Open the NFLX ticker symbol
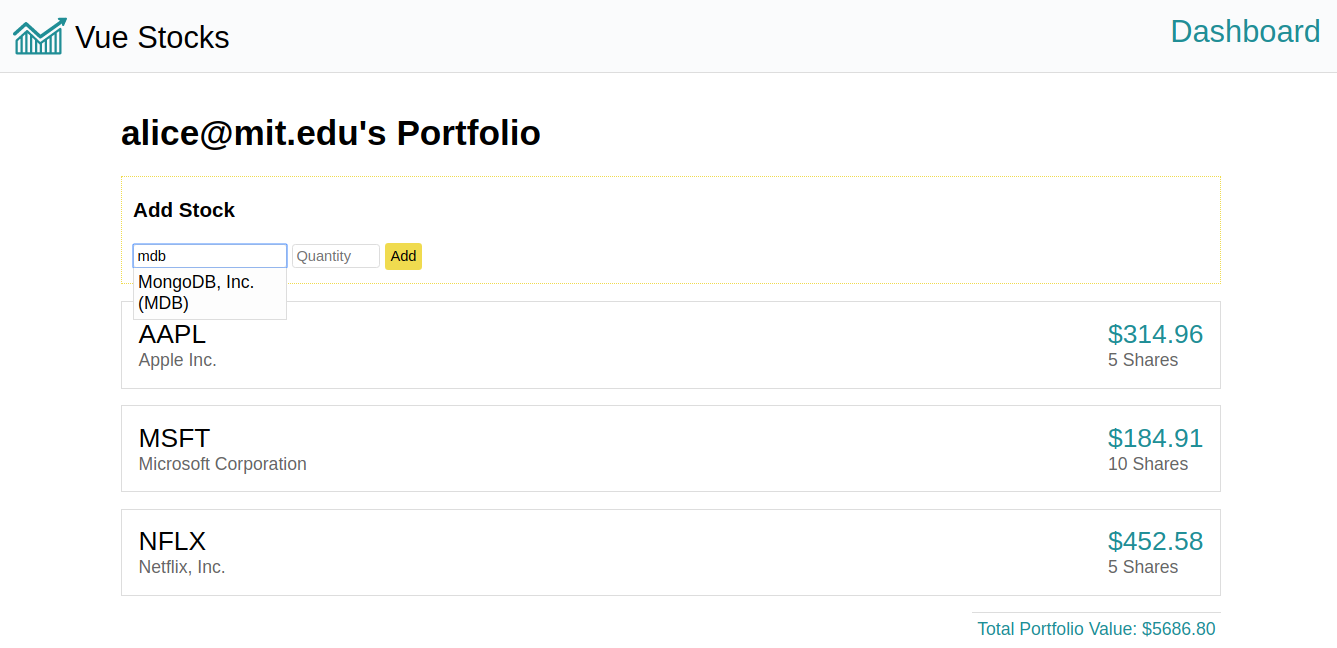Screen dimensions: 1337x648 coord(172,541)
